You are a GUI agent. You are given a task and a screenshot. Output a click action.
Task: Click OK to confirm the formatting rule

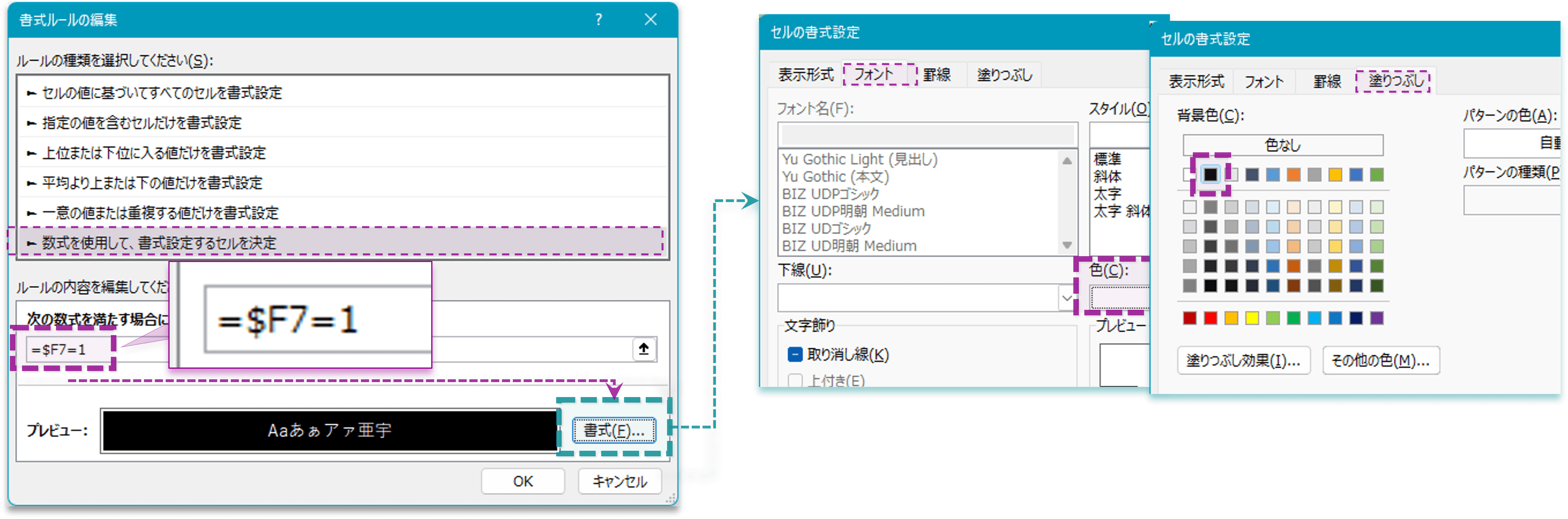[x=522, y=481]
